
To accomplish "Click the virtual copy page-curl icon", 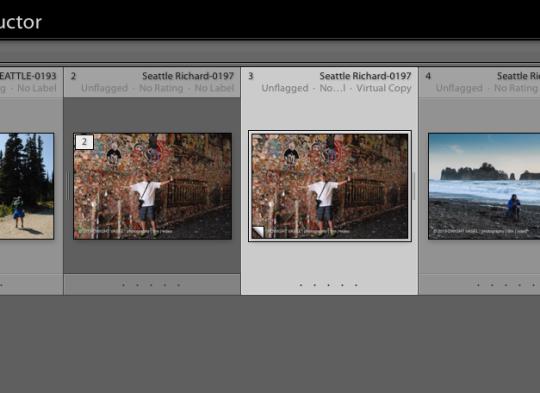I will point(258,232).
